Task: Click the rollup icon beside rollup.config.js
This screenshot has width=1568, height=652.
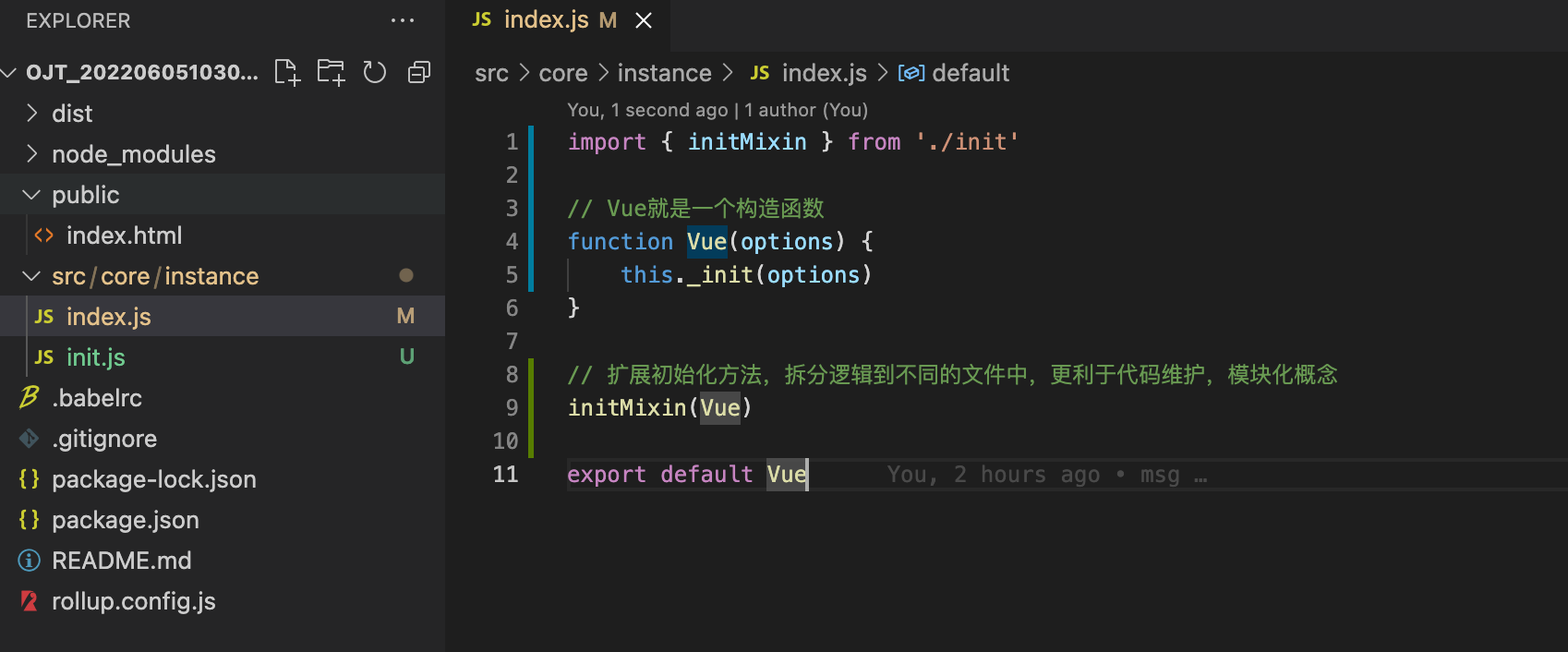Action: click(30, 601)
